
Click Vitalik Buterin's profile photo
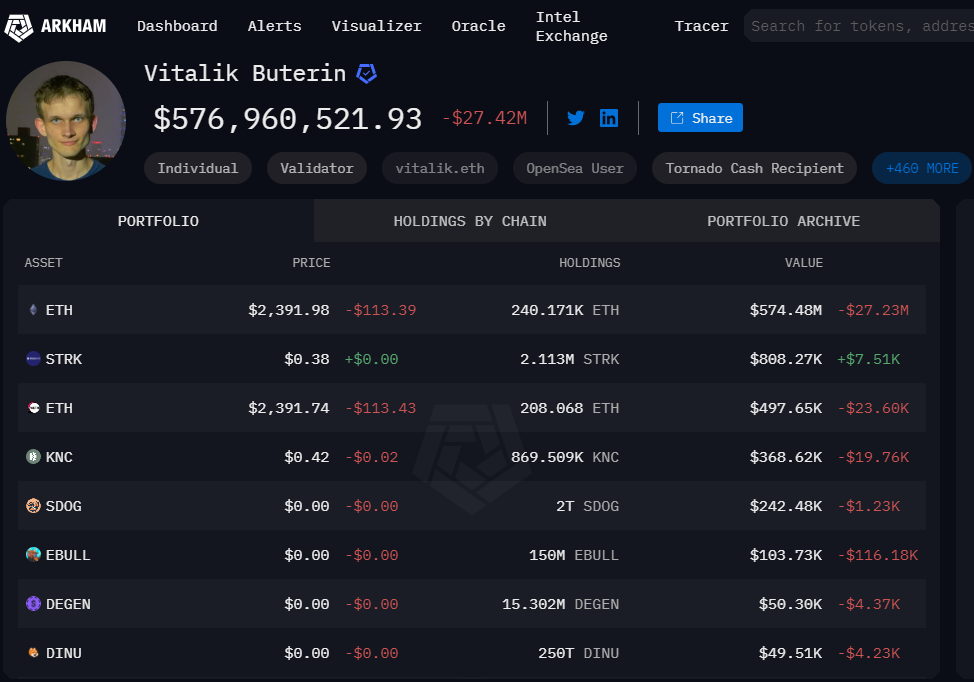66,120
